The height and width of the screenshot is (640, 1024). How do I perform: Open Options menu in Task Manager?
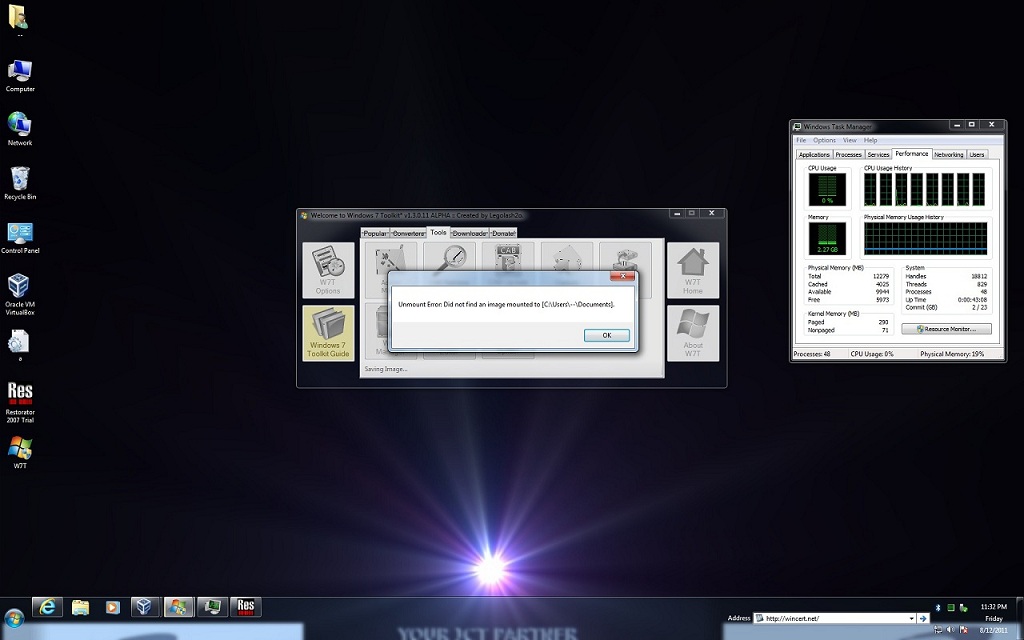click(824, 140)
